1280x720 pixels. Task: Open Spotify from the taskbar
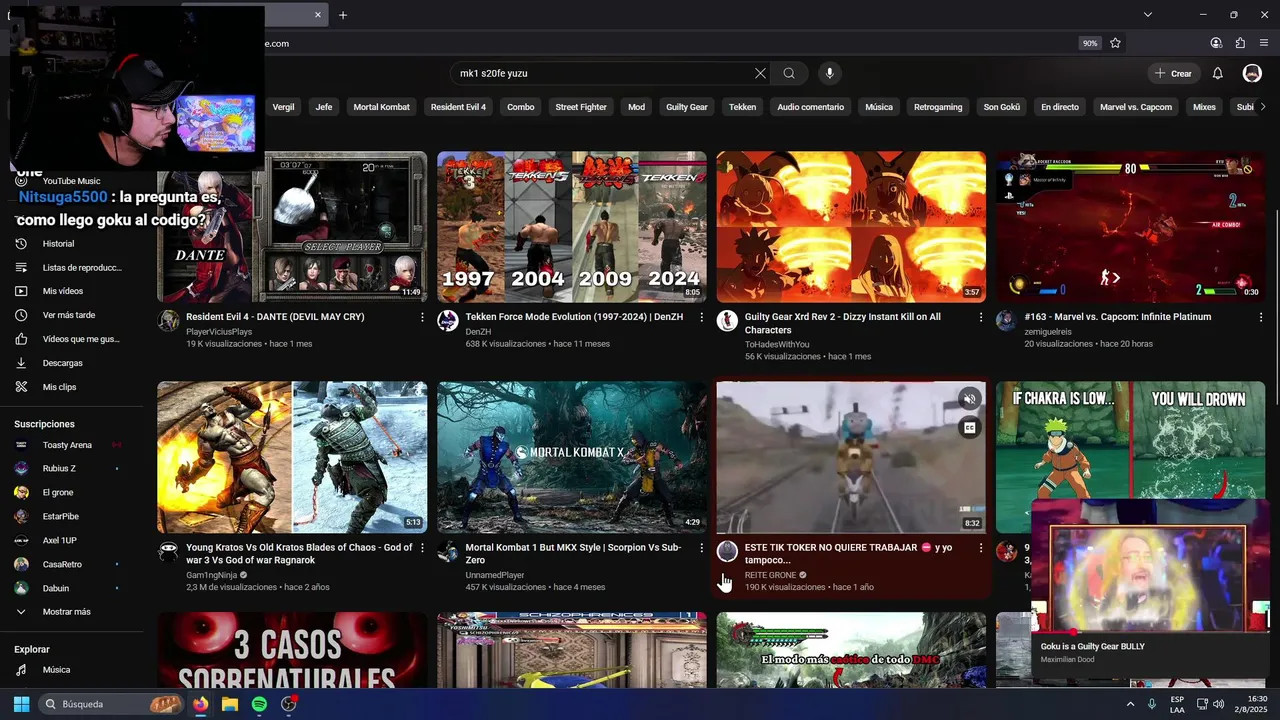[259, 704]
